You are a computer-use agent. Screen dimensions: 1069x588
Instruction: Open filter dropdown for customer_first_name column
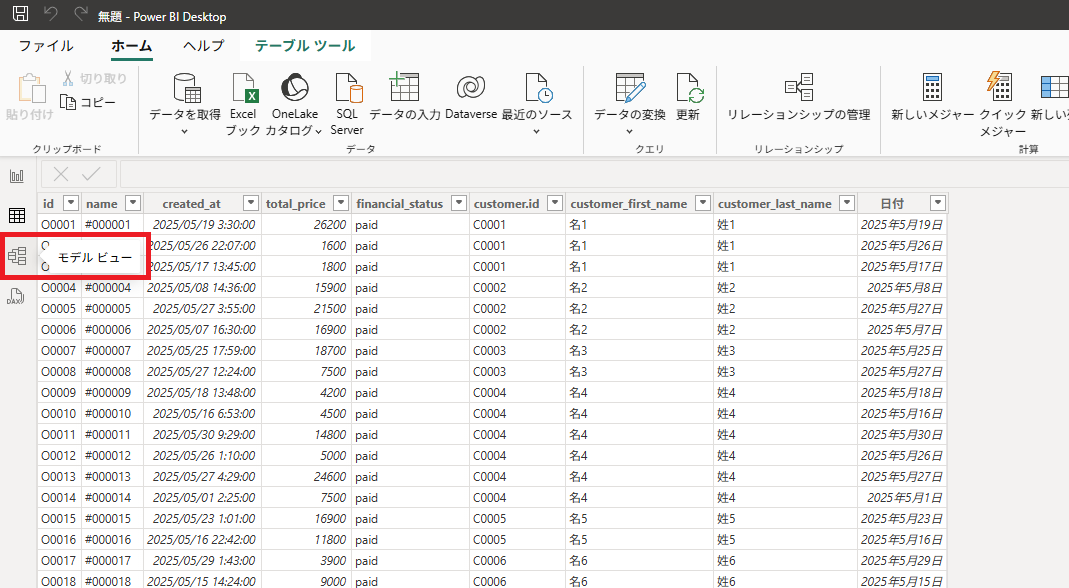click(702, 203)
